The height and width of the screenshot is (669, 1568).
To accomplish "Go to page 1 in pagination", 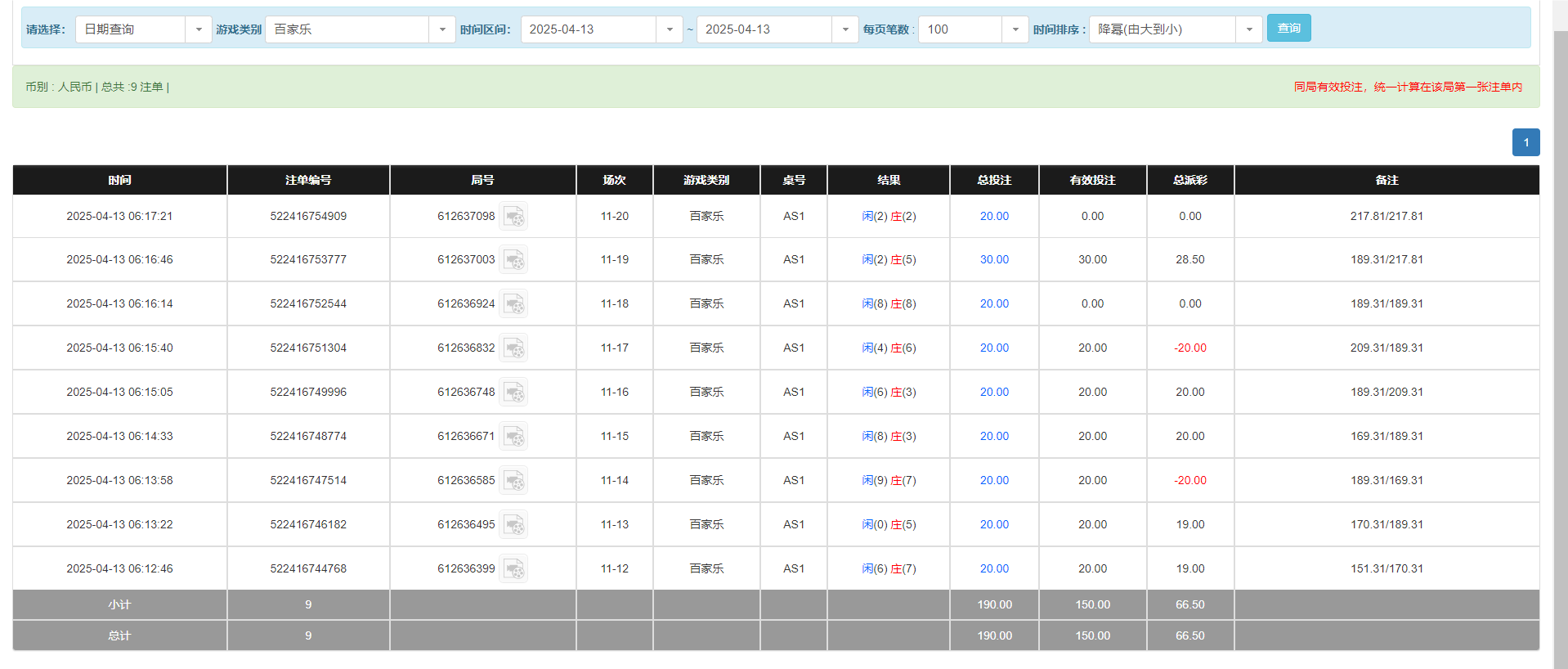I will point(1525,142).
